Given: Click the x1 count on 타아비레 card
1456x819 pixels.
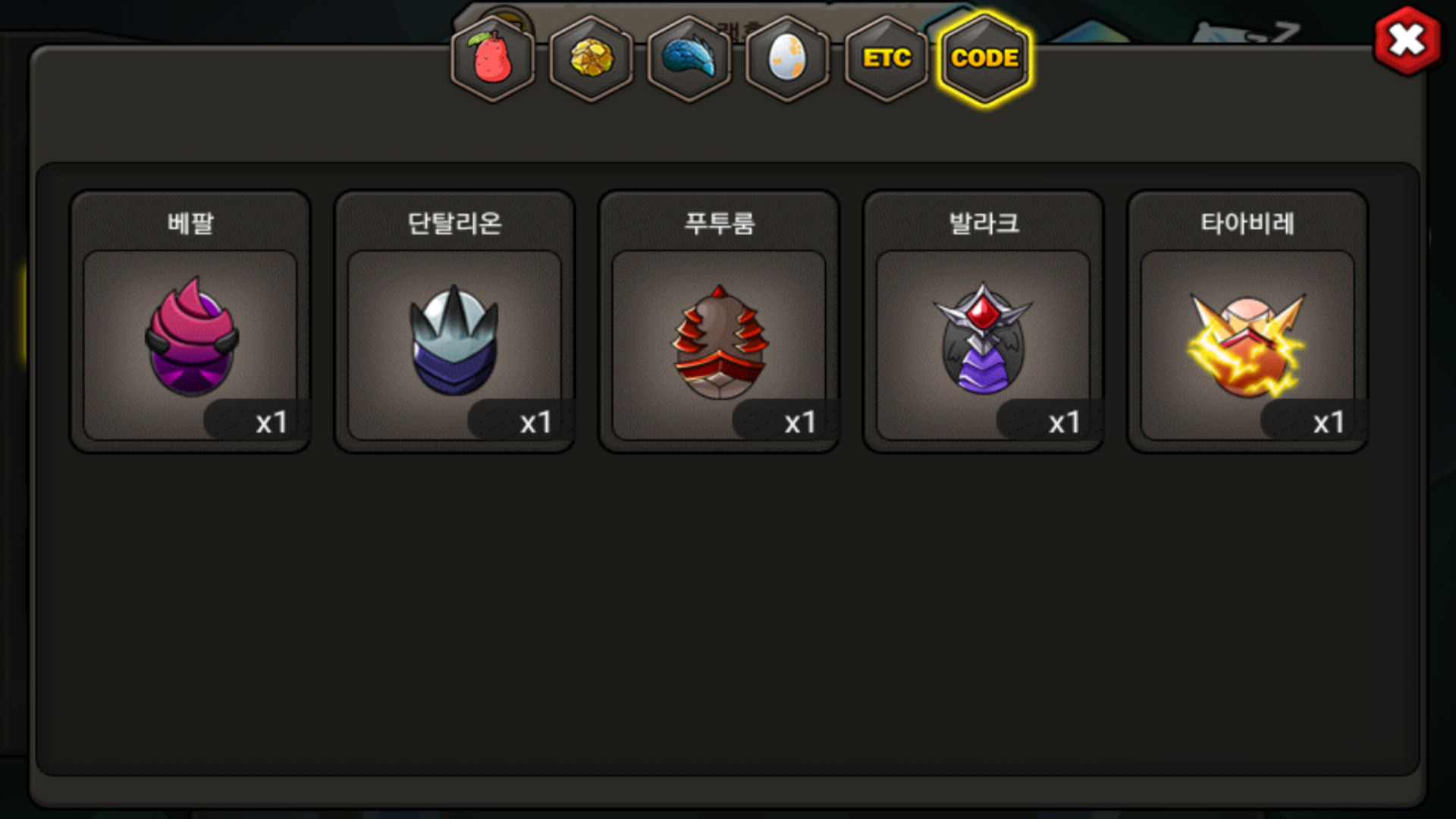Looking at the screenshot, I should pyautogui.click(x=1329, y=422).
